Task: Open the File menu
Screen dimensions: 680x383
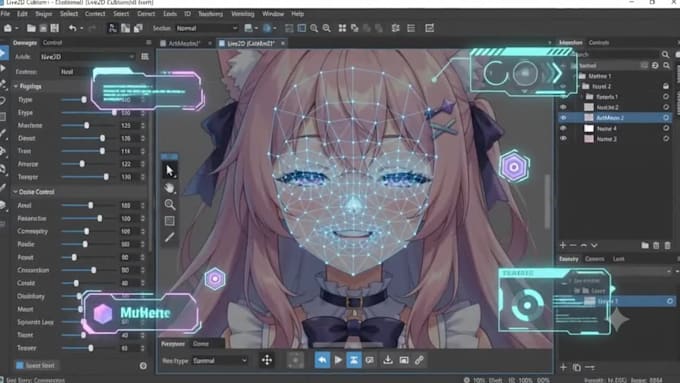Action: click(x=5, y=14)
